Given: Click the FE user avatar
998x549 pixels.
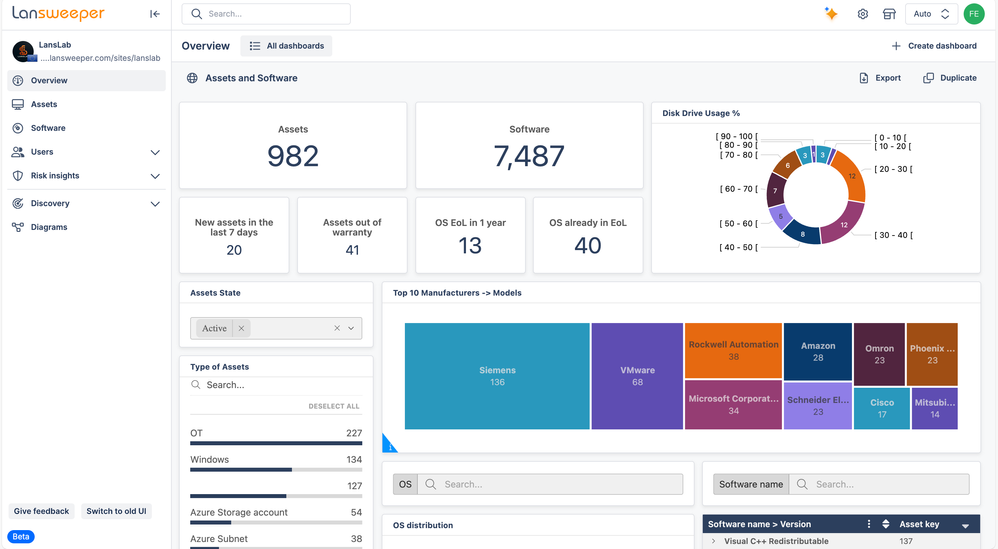Looking at the screenshot, I should pos(973,14).
